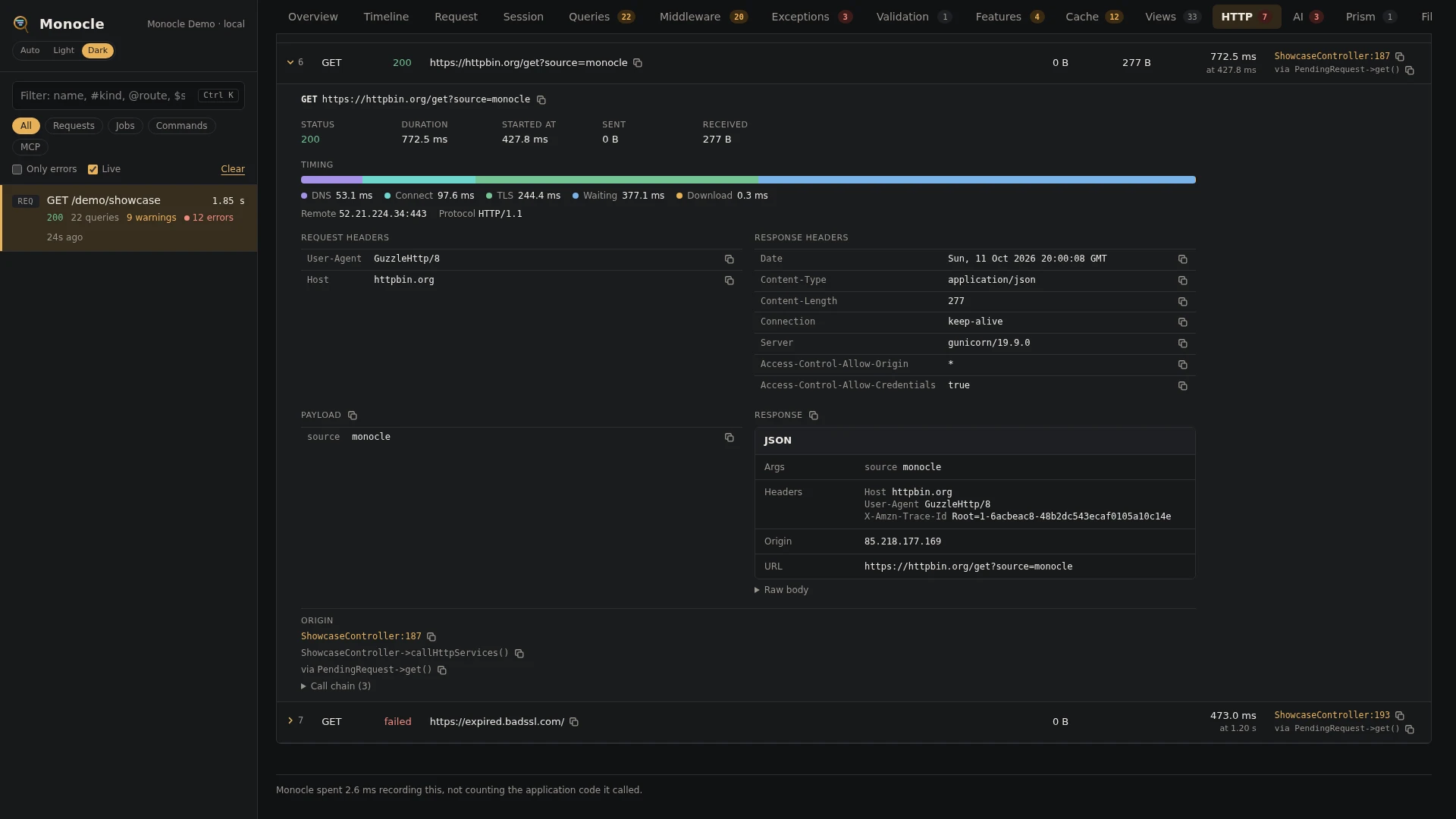Copy the Content-Length response header
Screen dimensions: 1456x819
click(1183, 302)
